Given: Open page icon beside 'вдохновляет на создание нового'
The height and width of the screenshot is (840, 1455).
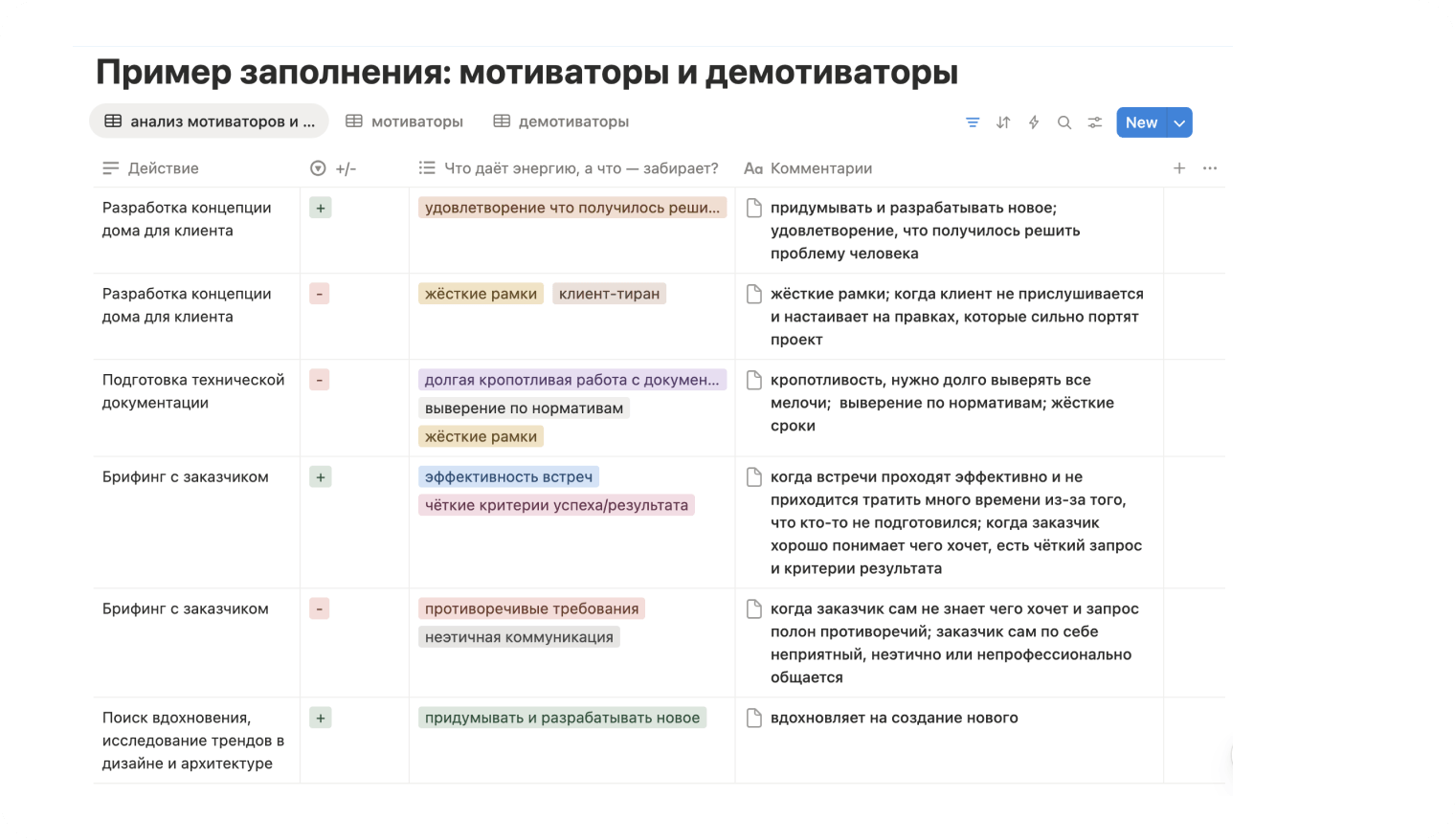Looking at the screenshot, I should pyautogui.click(x=754, y=718).
